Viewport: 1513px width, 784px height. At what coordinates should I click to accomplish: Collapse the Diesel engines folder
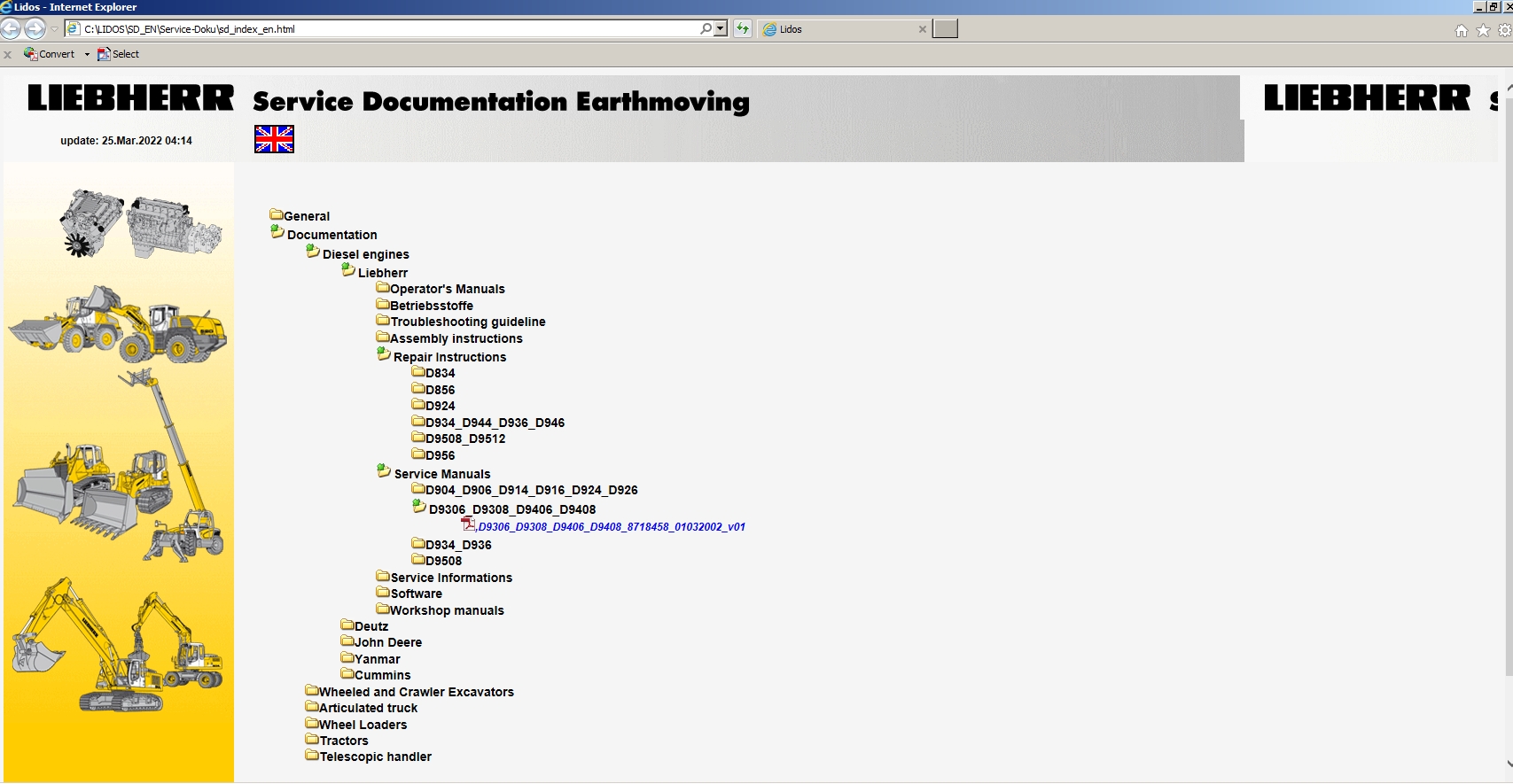point(357,253)
